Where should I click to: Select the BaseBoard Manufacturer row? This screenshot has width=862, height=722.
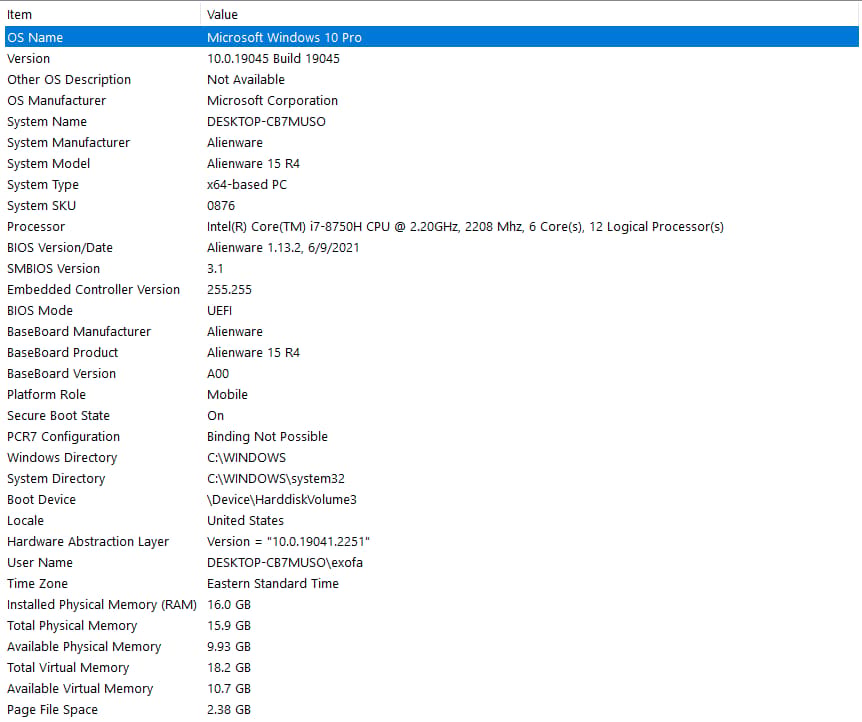(x=432, y=332)
